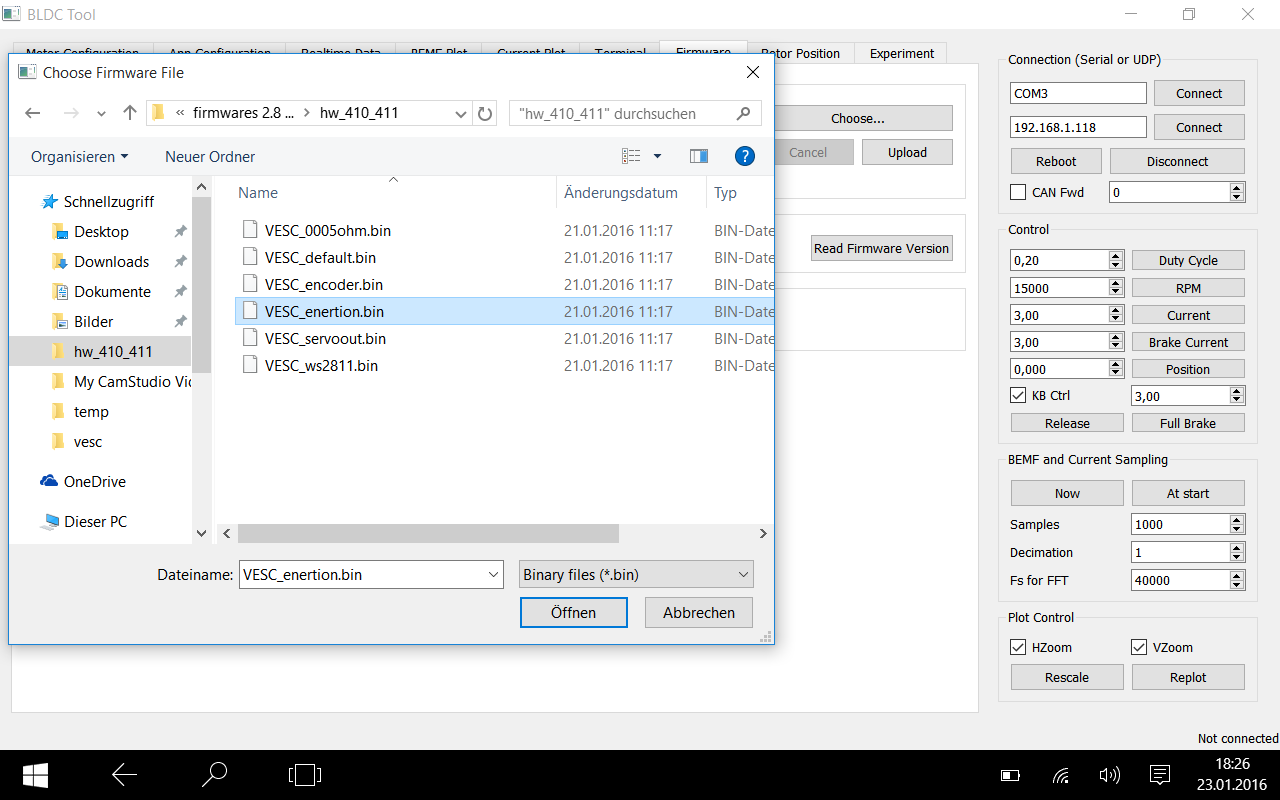Open Organisieren menu dropdown
Viewport: 1280px width, 800px height.
80,157
